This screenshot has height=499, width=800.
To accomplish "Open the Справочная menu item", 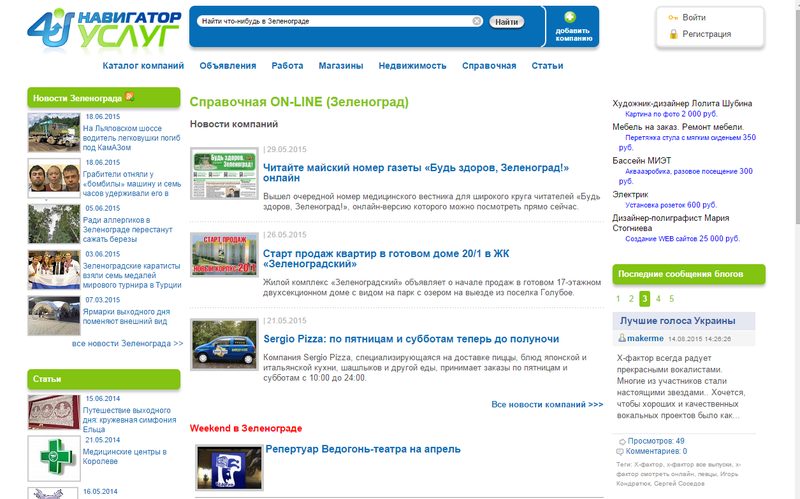I will pos(489,66).
